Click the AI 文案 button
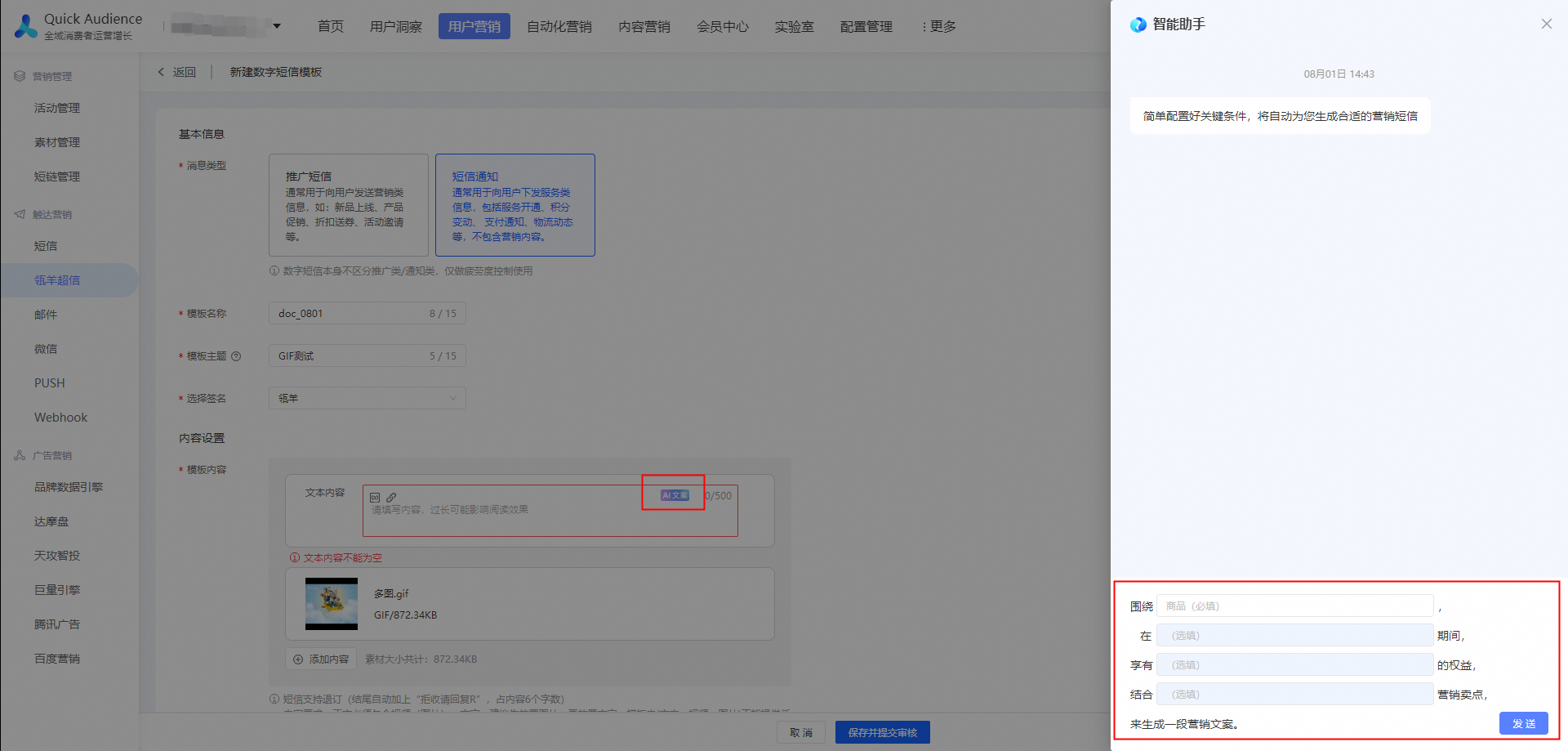The width and height of the screenshot is (1568, 751). pos(675,495)
